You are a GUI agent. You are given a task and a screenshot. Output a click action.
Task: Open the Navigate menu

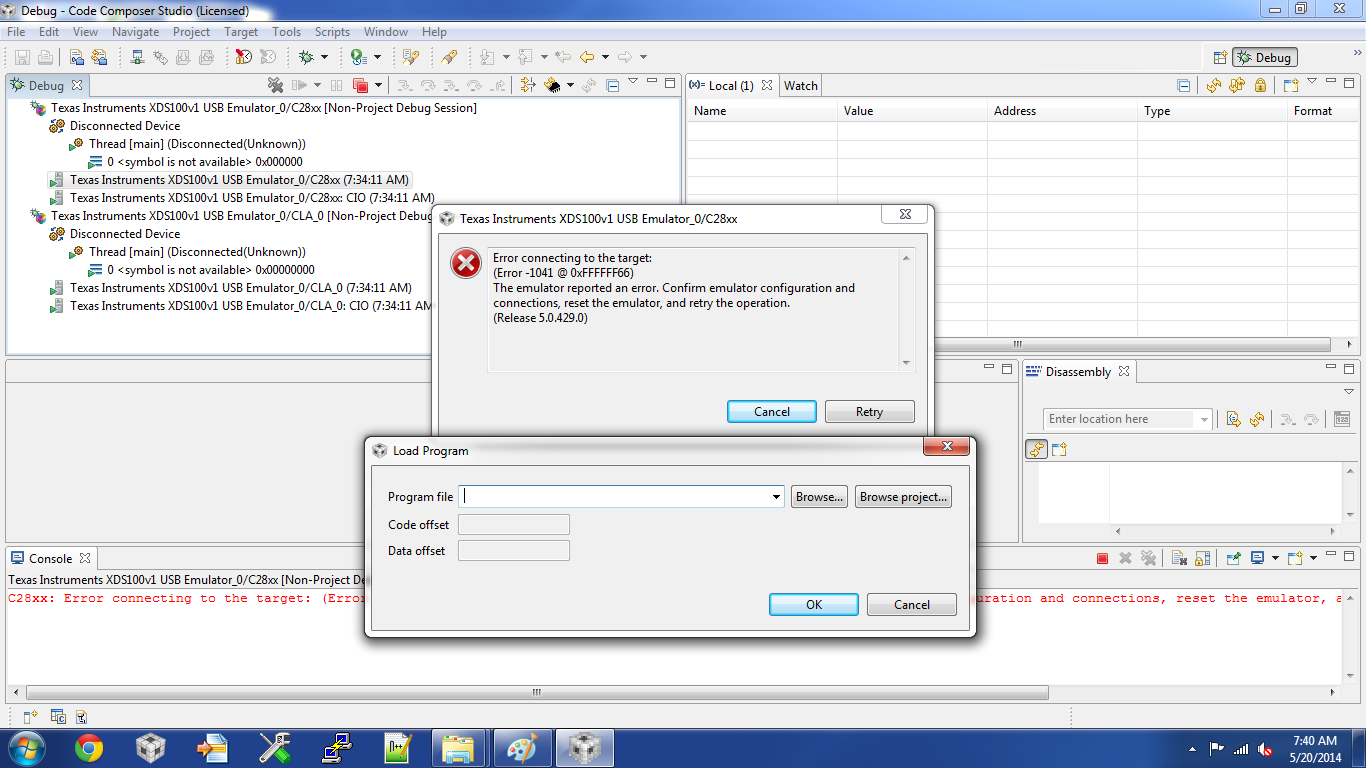pos(135,32)
